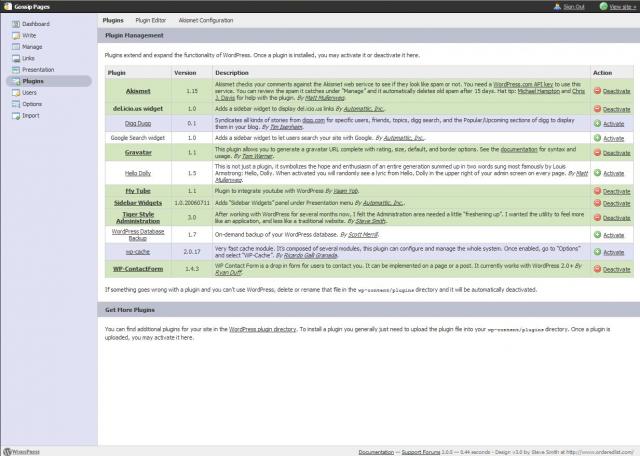
Task: Click Deactivate link for WP-ContactForm
Action: pyautogui.click(x=616, y=269)
